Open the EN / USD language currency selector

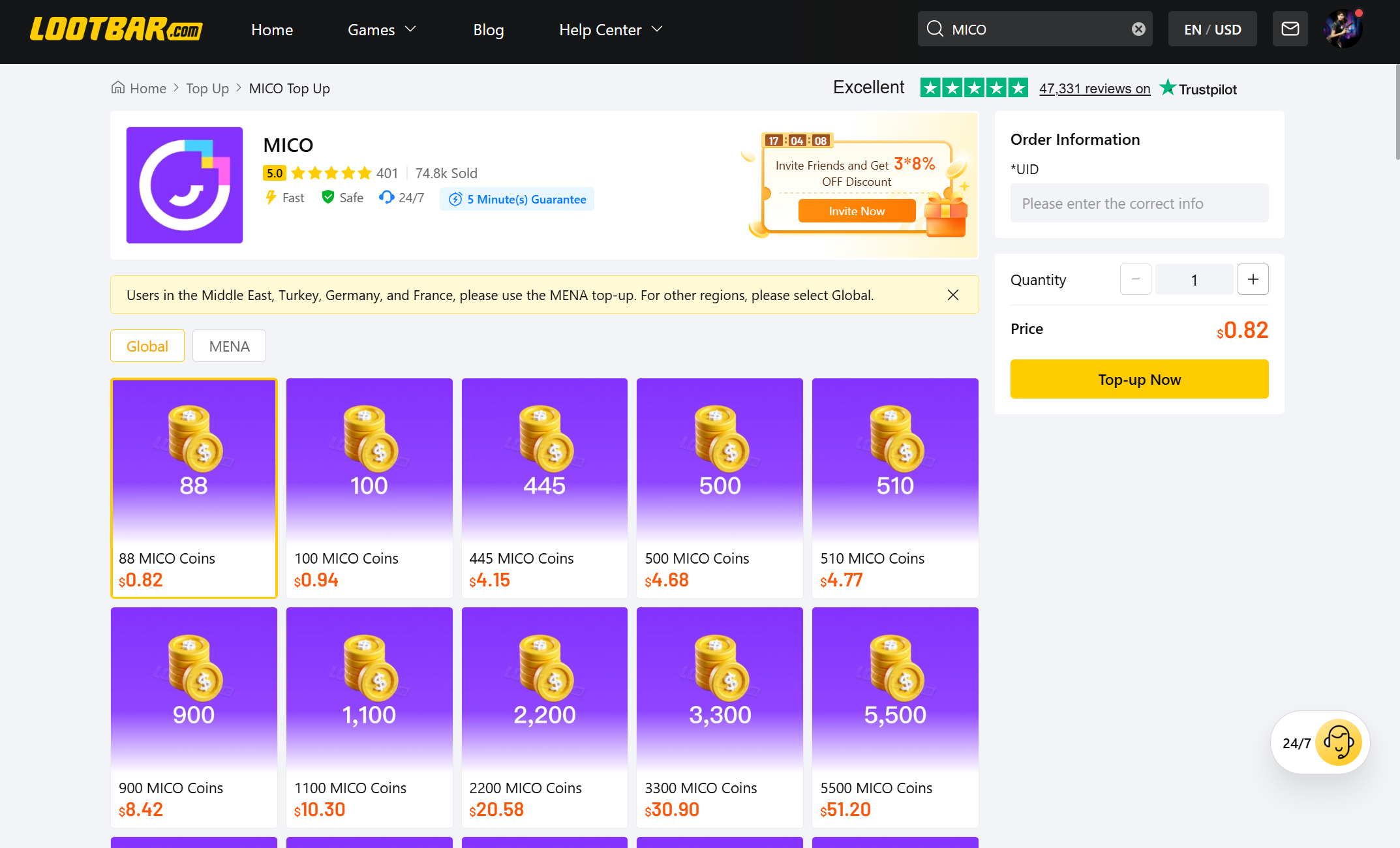click(1212, 29)
